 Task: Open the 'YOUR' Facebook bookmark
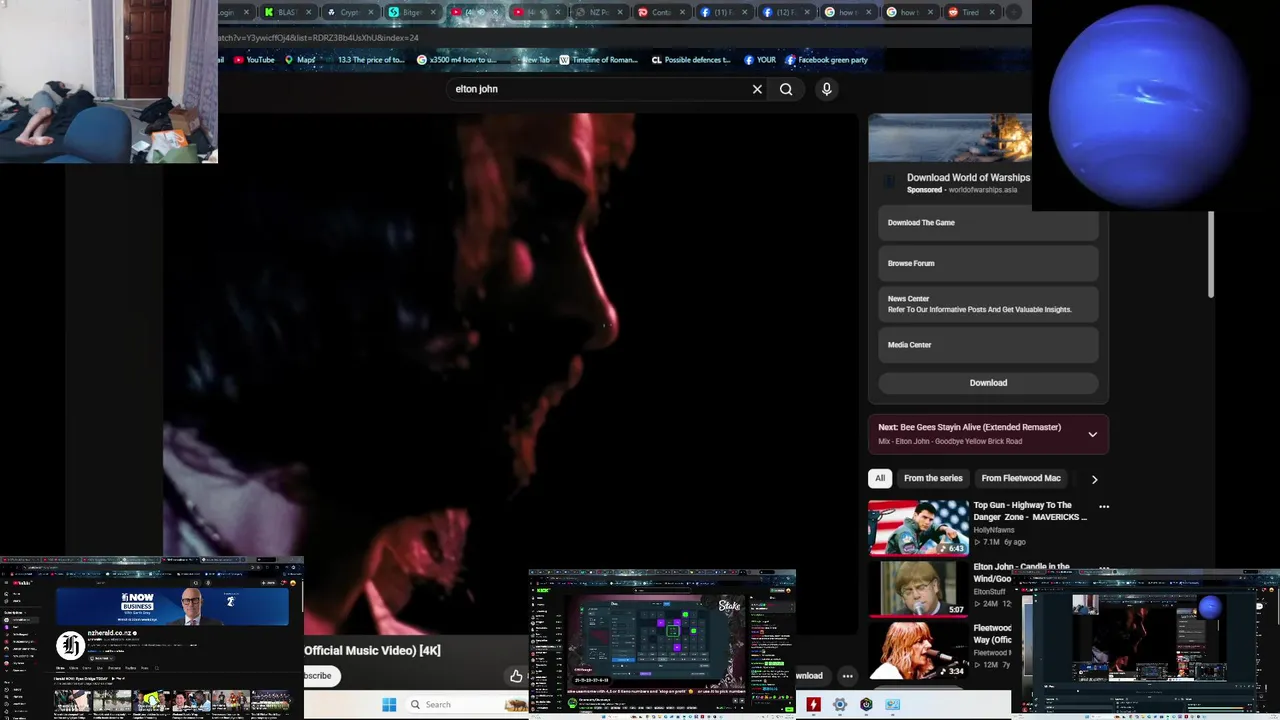click(x=760, y=60)
